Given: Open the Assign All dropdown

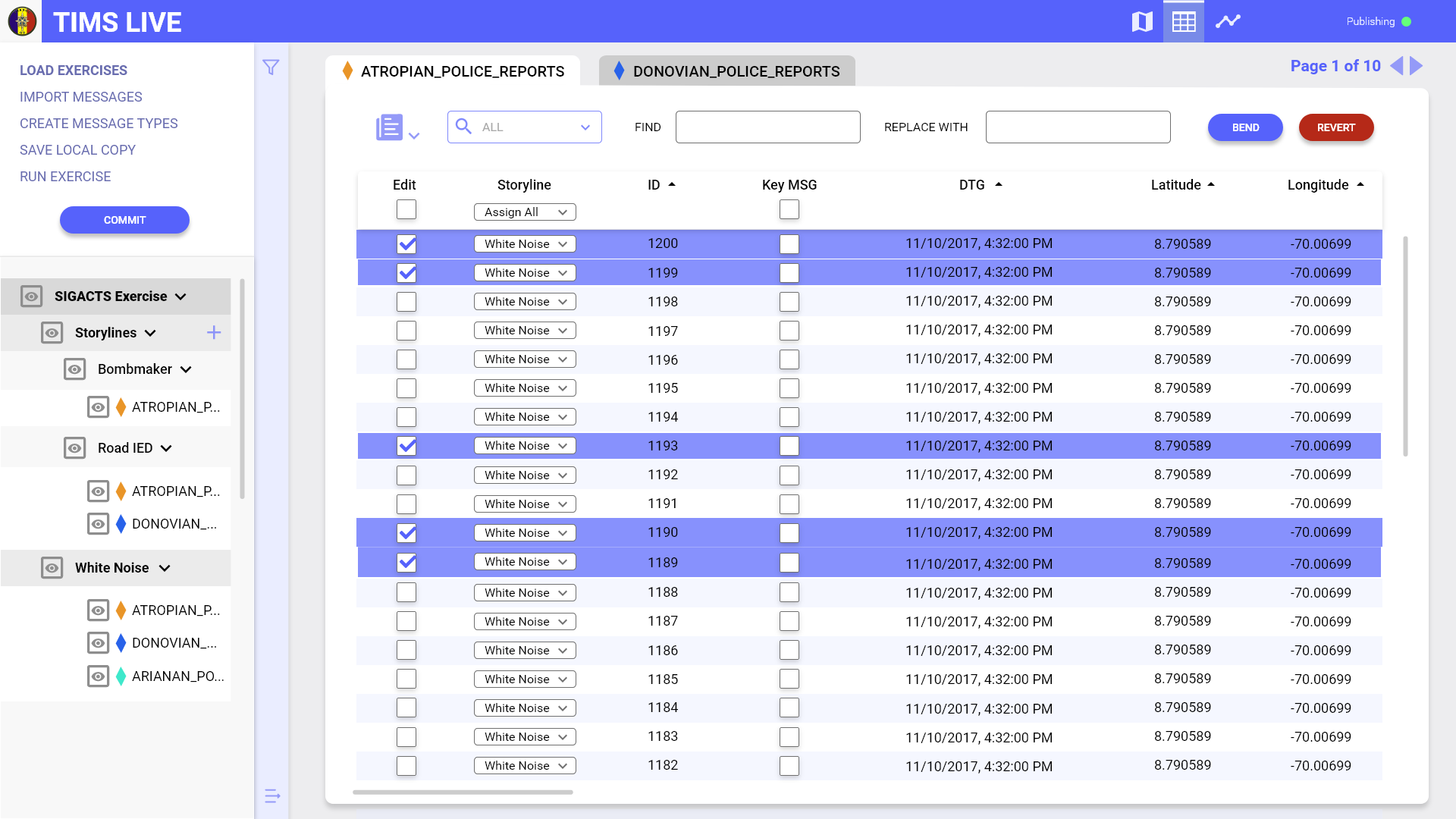Looking at the screenshot, I should (525, 212).
